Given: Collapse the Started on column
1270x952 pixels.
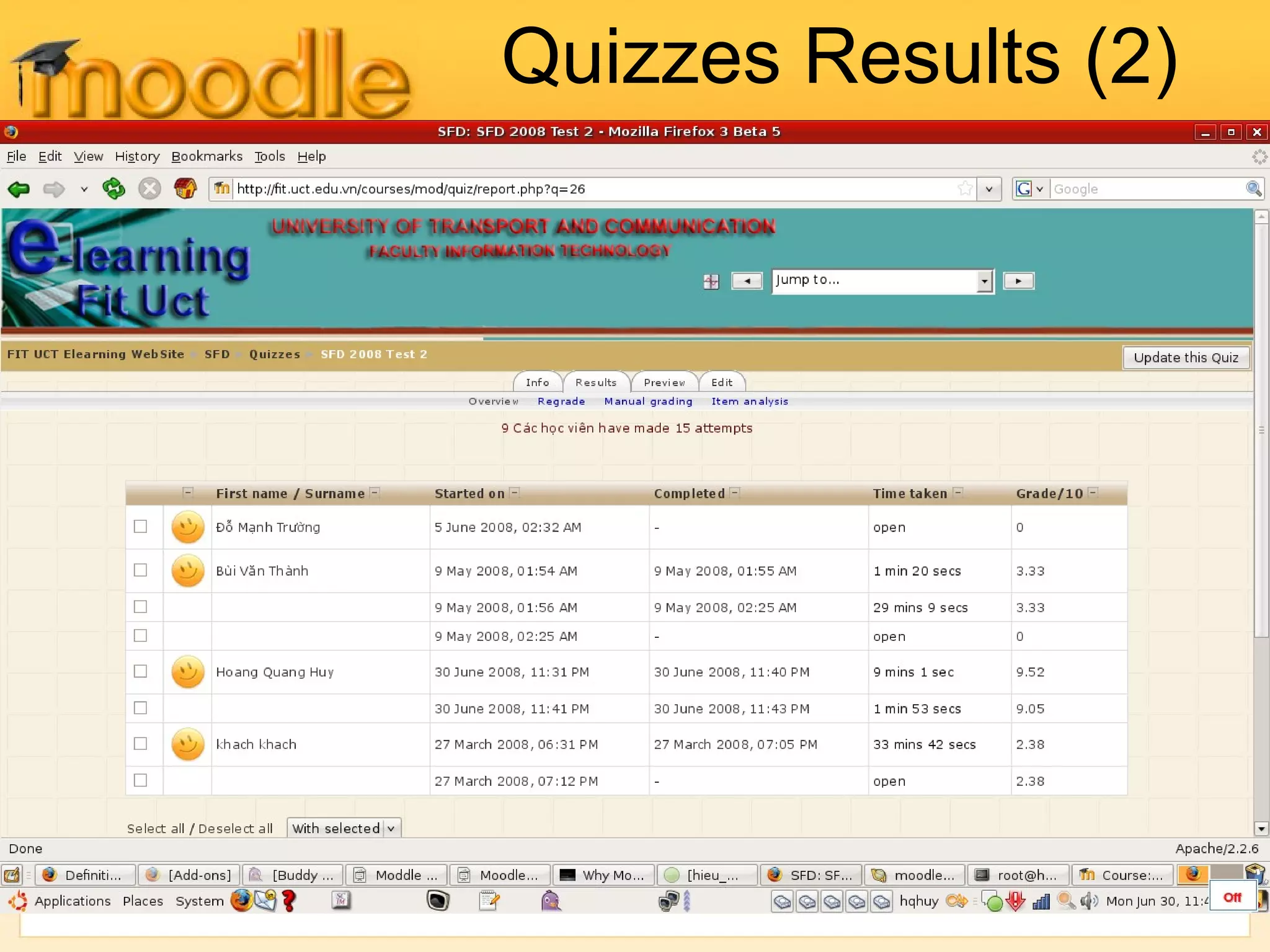Looking at the screenshot, I should (515, 493).
